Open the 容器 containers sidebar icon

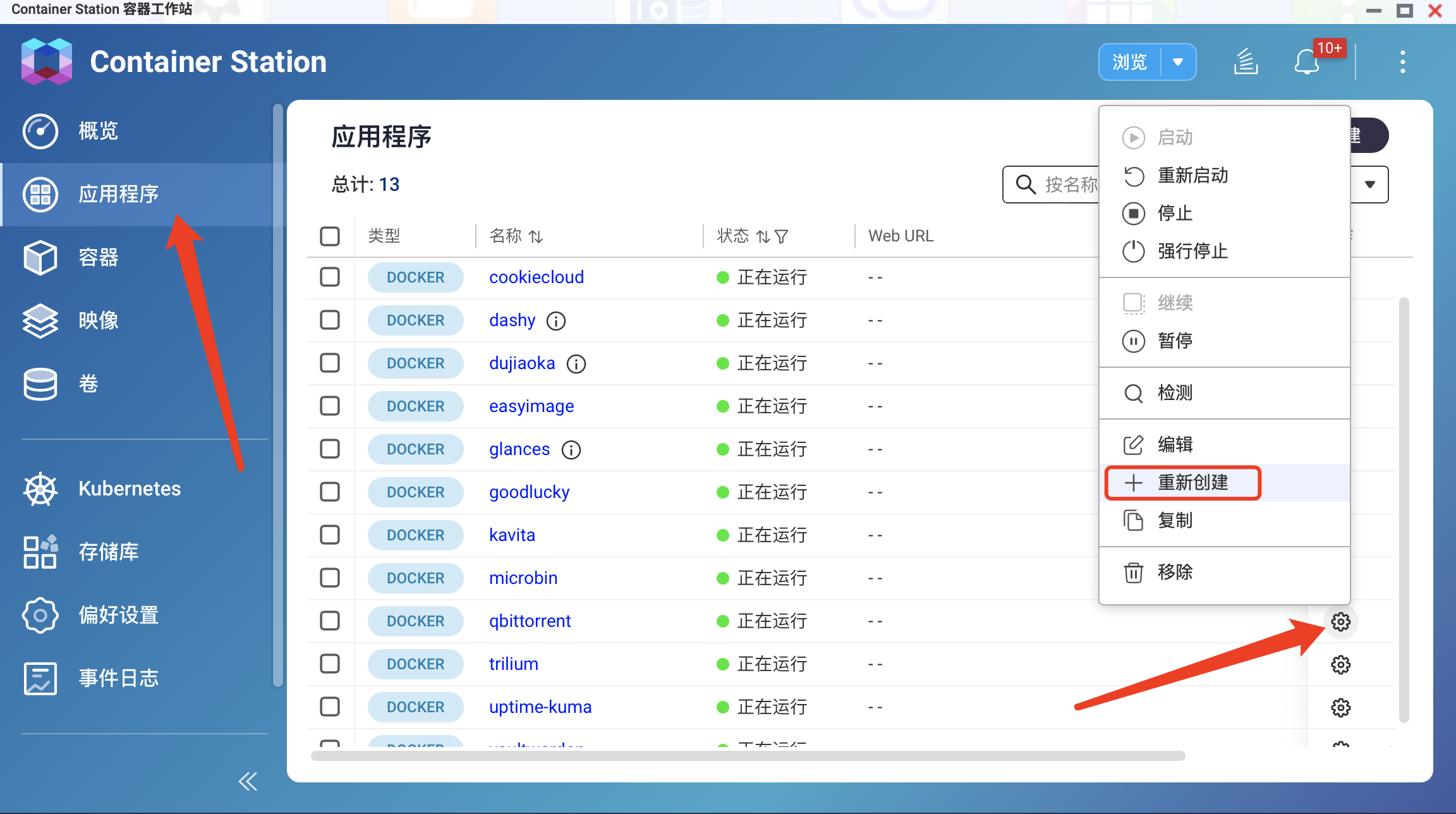[x=40, y=257]
